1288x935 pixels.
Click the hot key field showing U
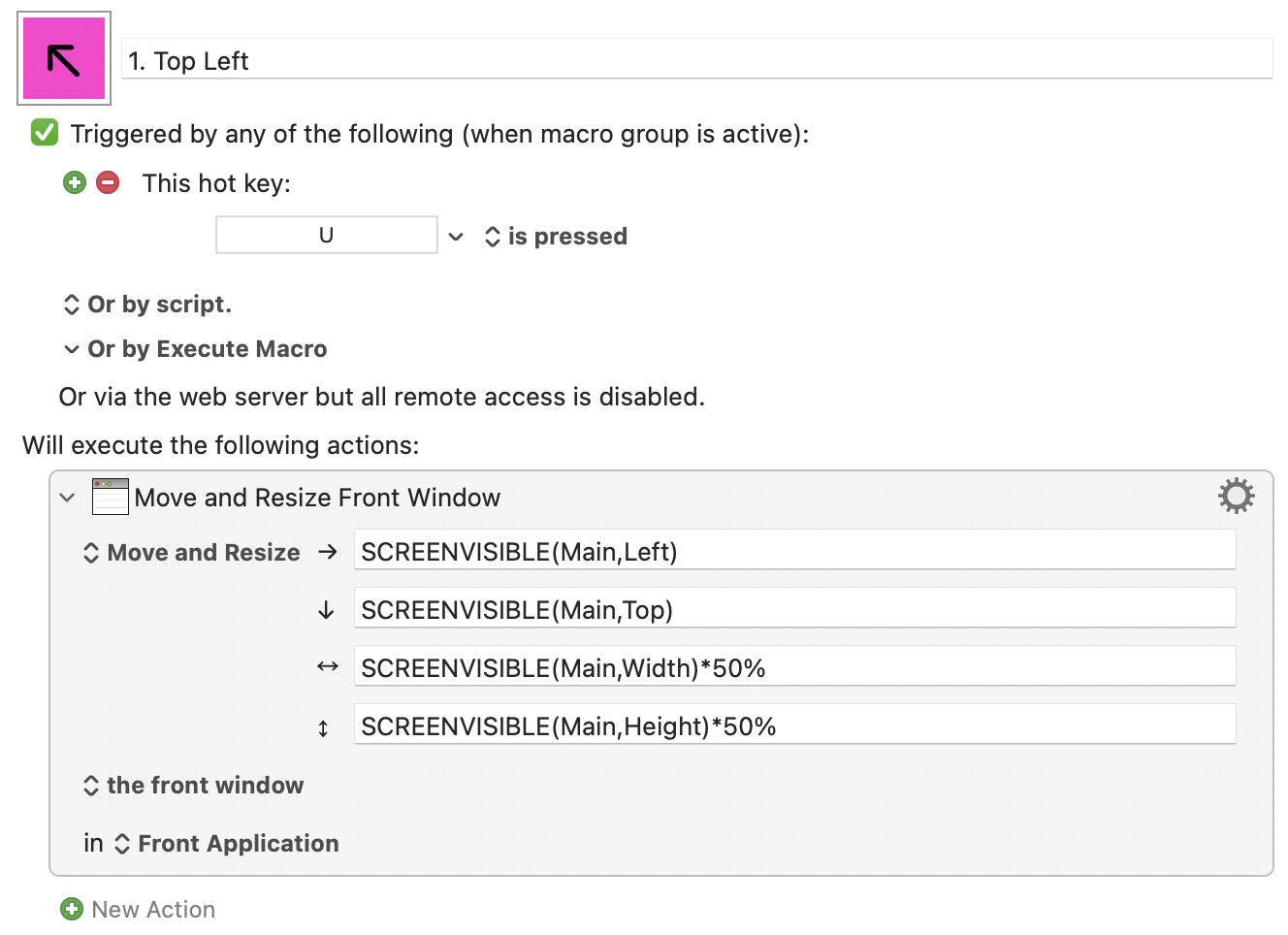pyautogui.click(x=327, y=236)
